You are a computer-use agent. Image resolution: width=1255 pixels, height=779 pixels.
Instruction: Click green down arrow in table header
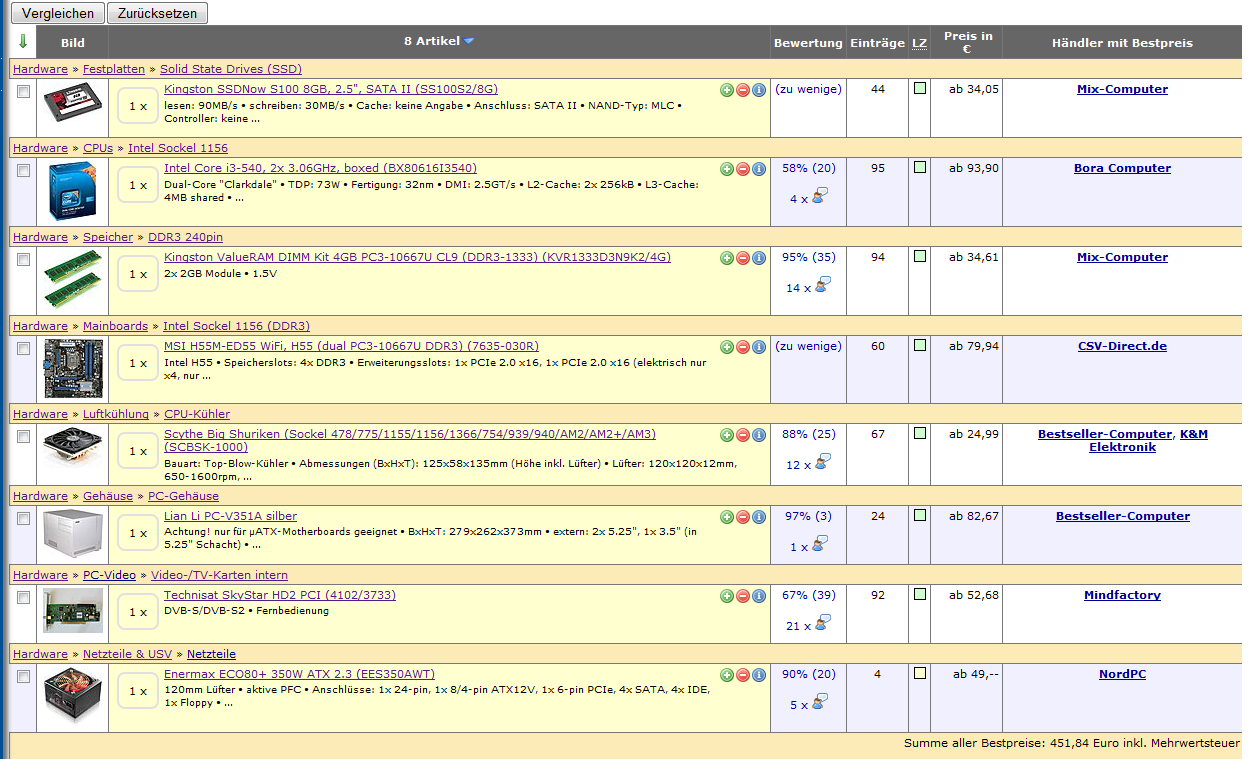point(23,42)
